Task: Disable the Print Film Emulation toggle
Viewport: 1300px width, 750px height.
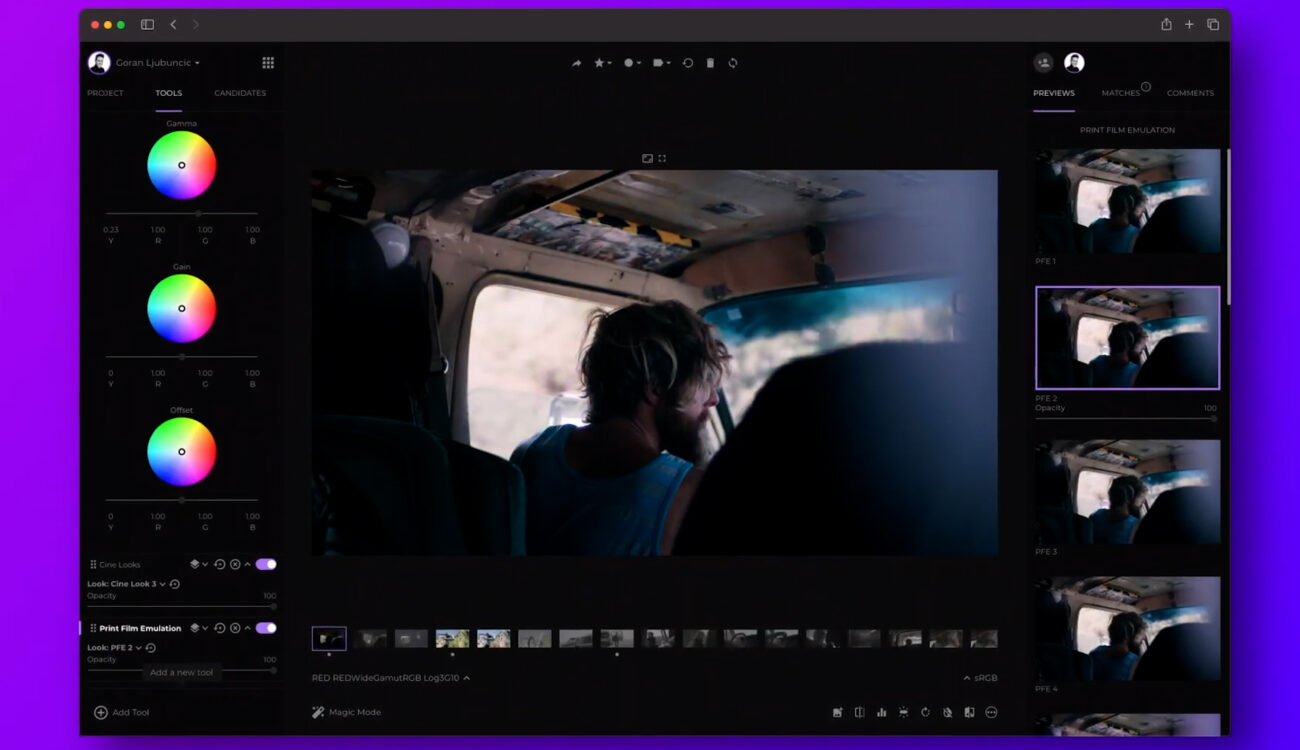Action: [266, 628]
